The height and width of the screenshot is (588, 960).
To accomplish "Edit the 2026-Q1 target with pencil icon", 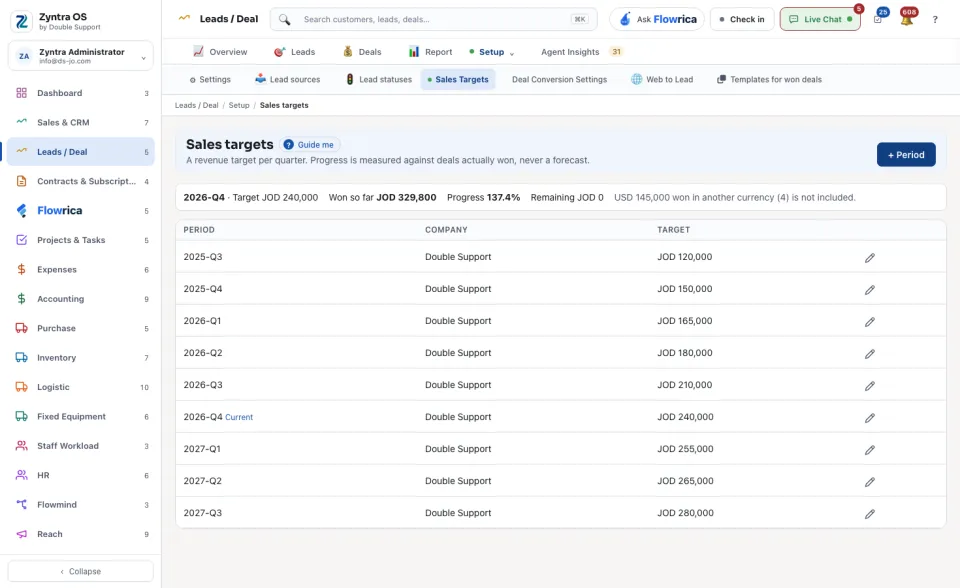I will tap(869, 322).
